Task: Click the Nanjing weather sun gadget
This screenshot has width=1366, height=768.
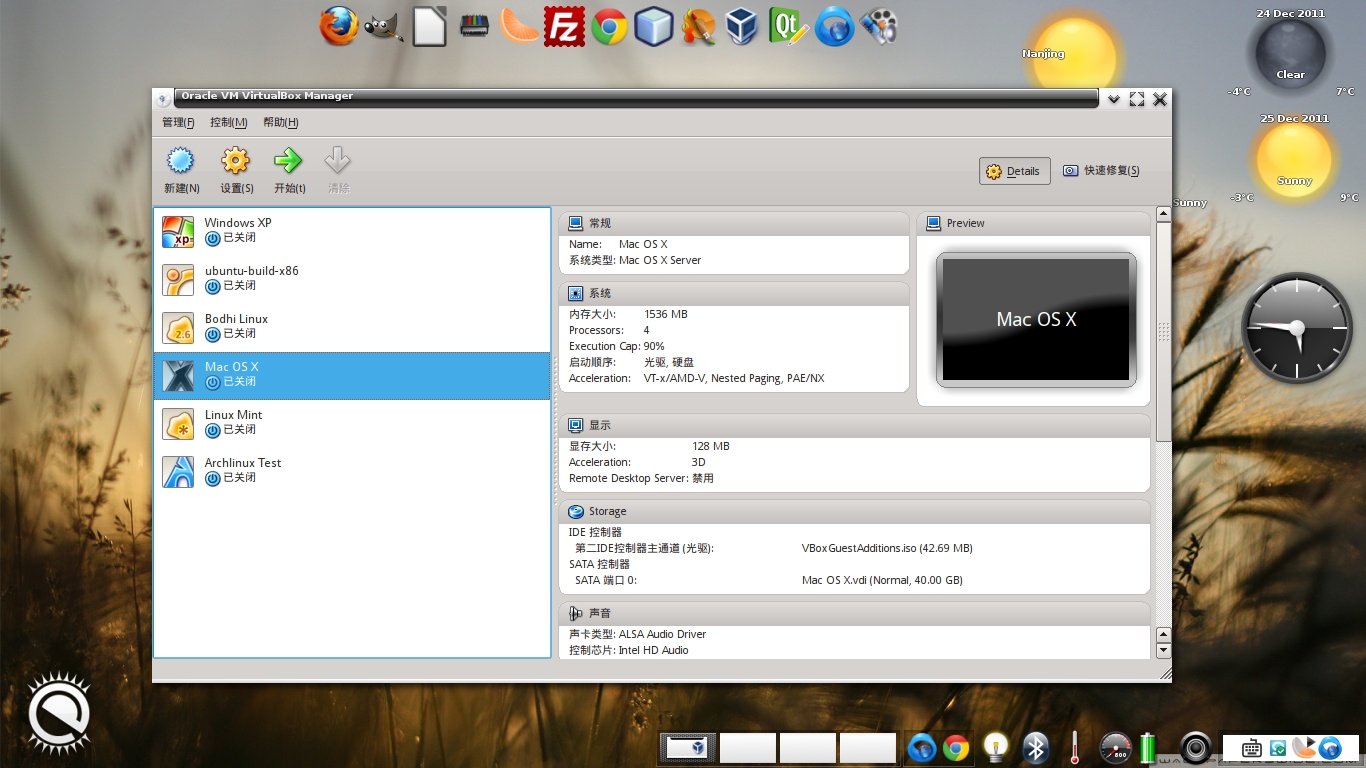Action: click(1073, 57)
